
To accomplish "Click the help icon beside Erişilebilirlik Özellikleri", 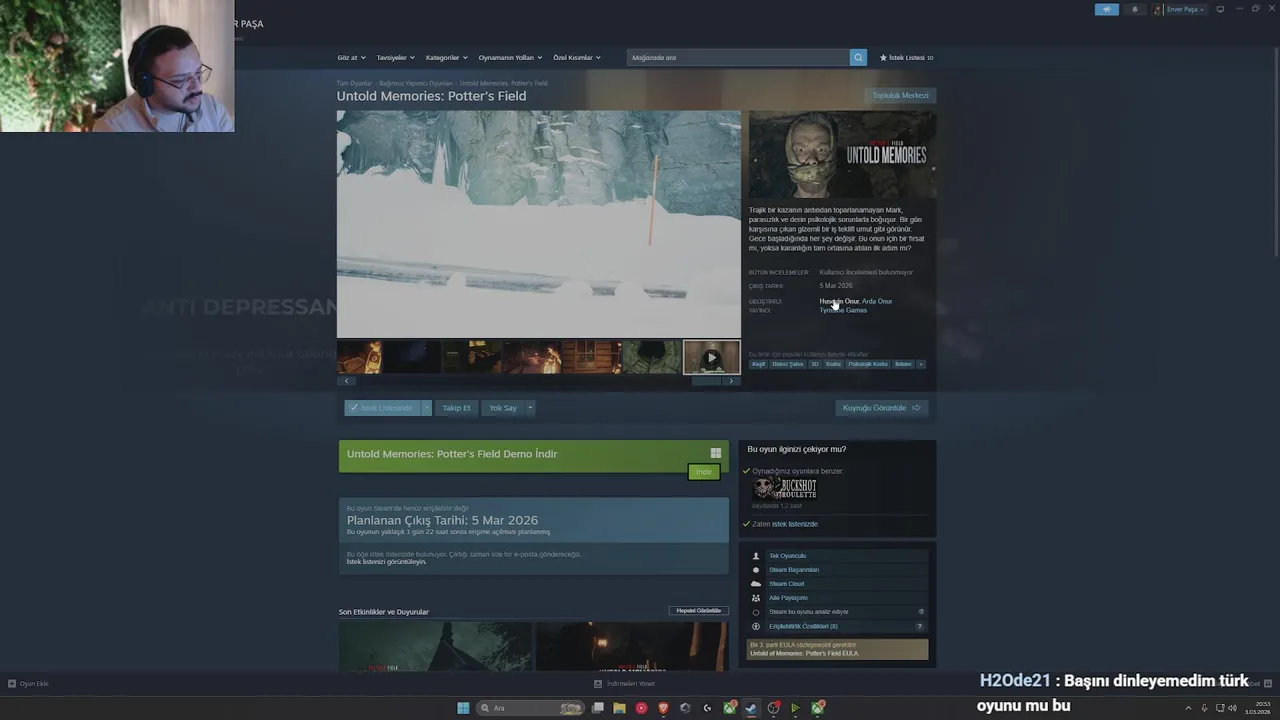I will (920, 627).
